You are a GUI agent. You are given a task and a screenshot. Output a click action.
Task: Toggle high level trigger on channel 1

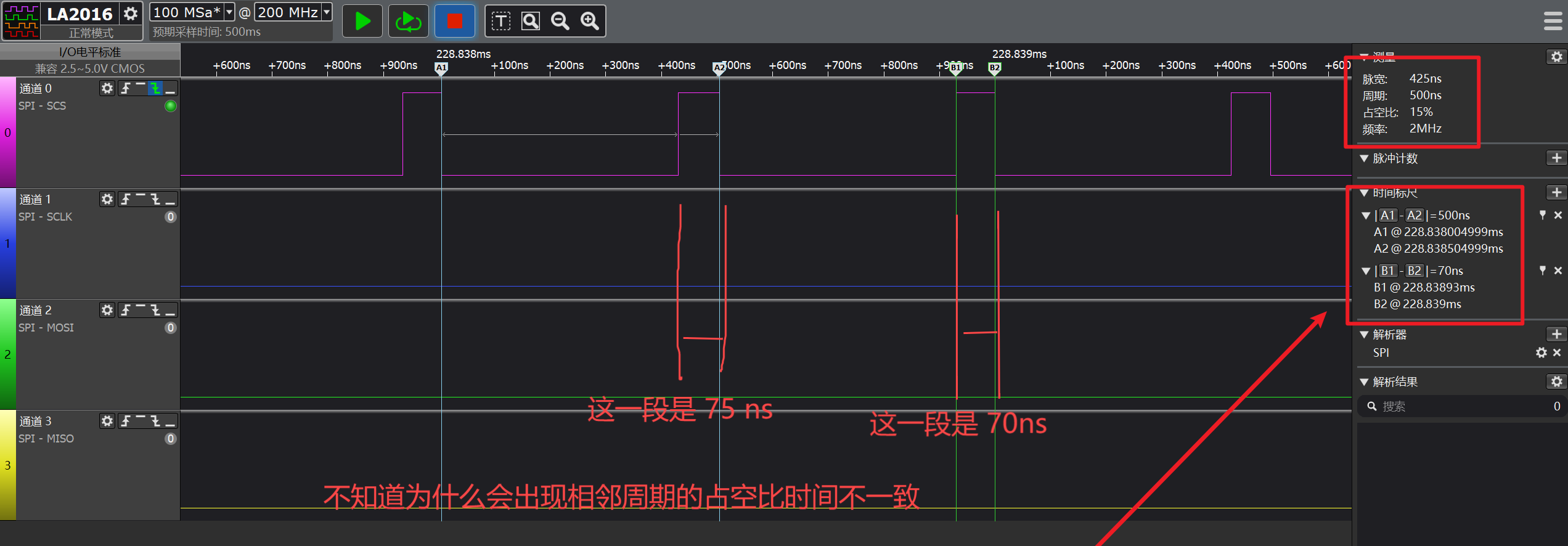coord(141,199)
